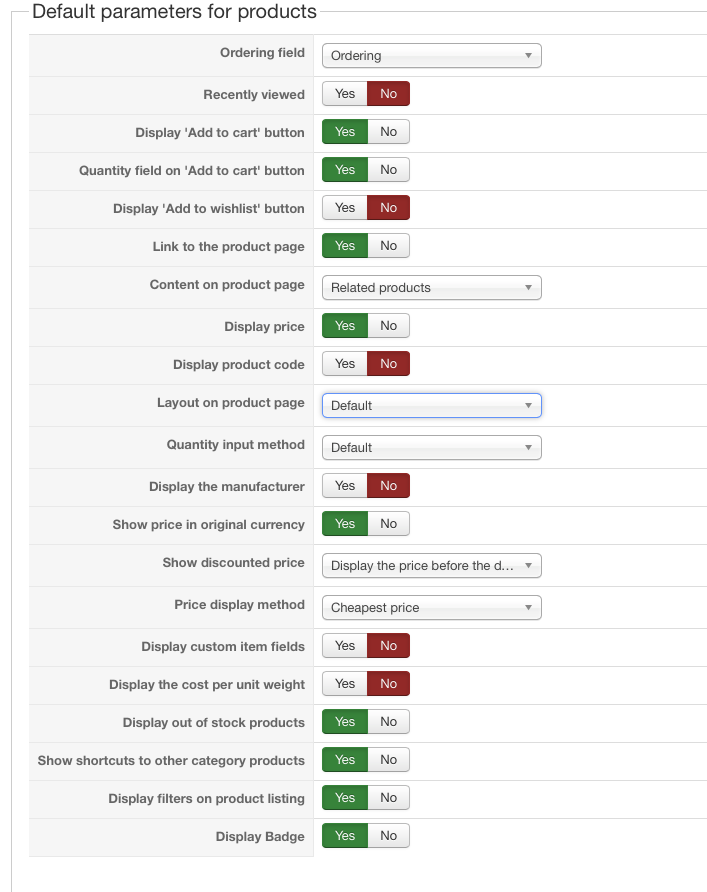Image resolution: width=707 pixels, height=892 pixels.
Task: Expand Content on product page dropdown
Action: point(431,288)
